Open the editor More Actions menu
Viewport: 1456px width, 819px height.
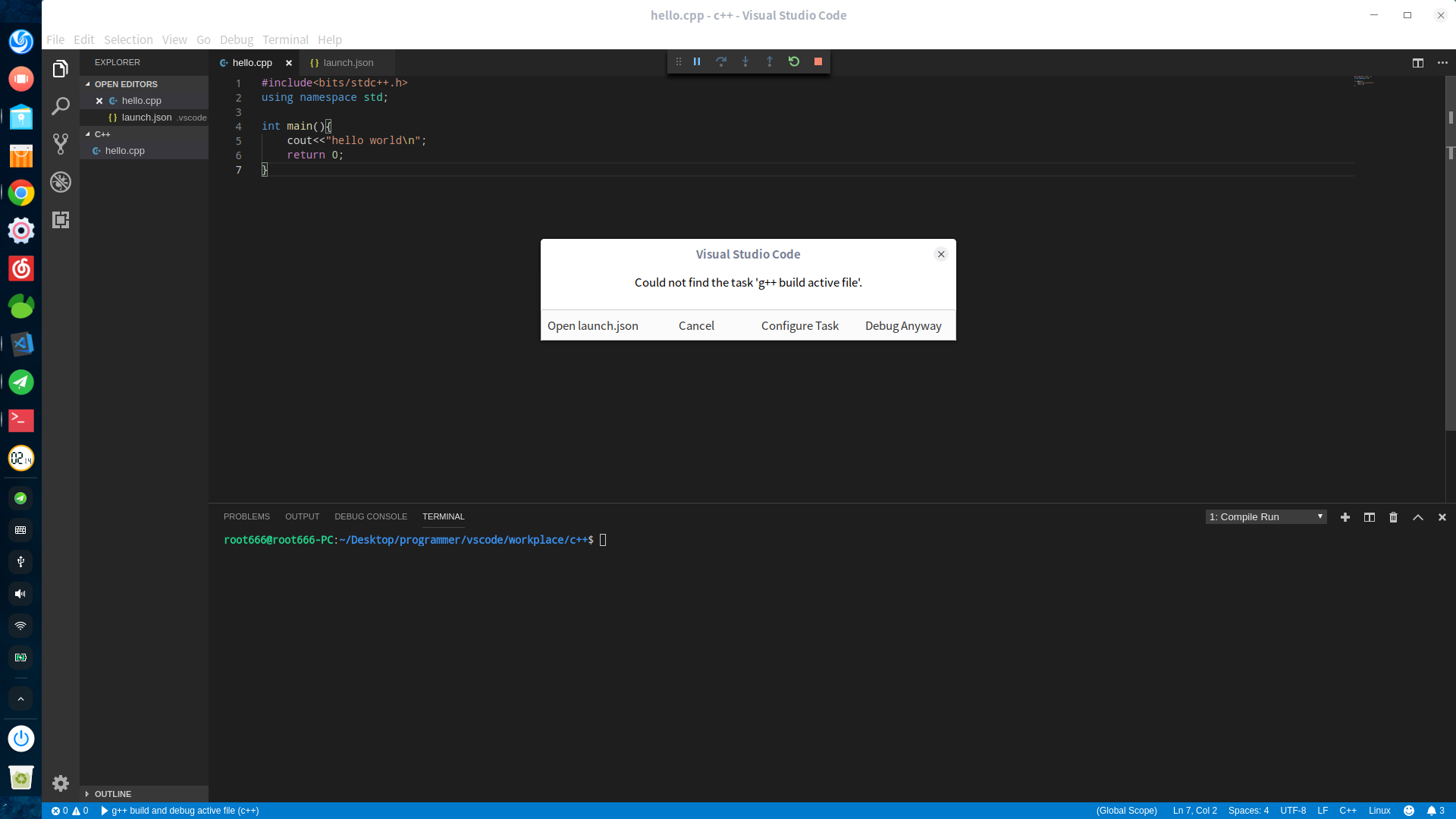(1442, 63)
